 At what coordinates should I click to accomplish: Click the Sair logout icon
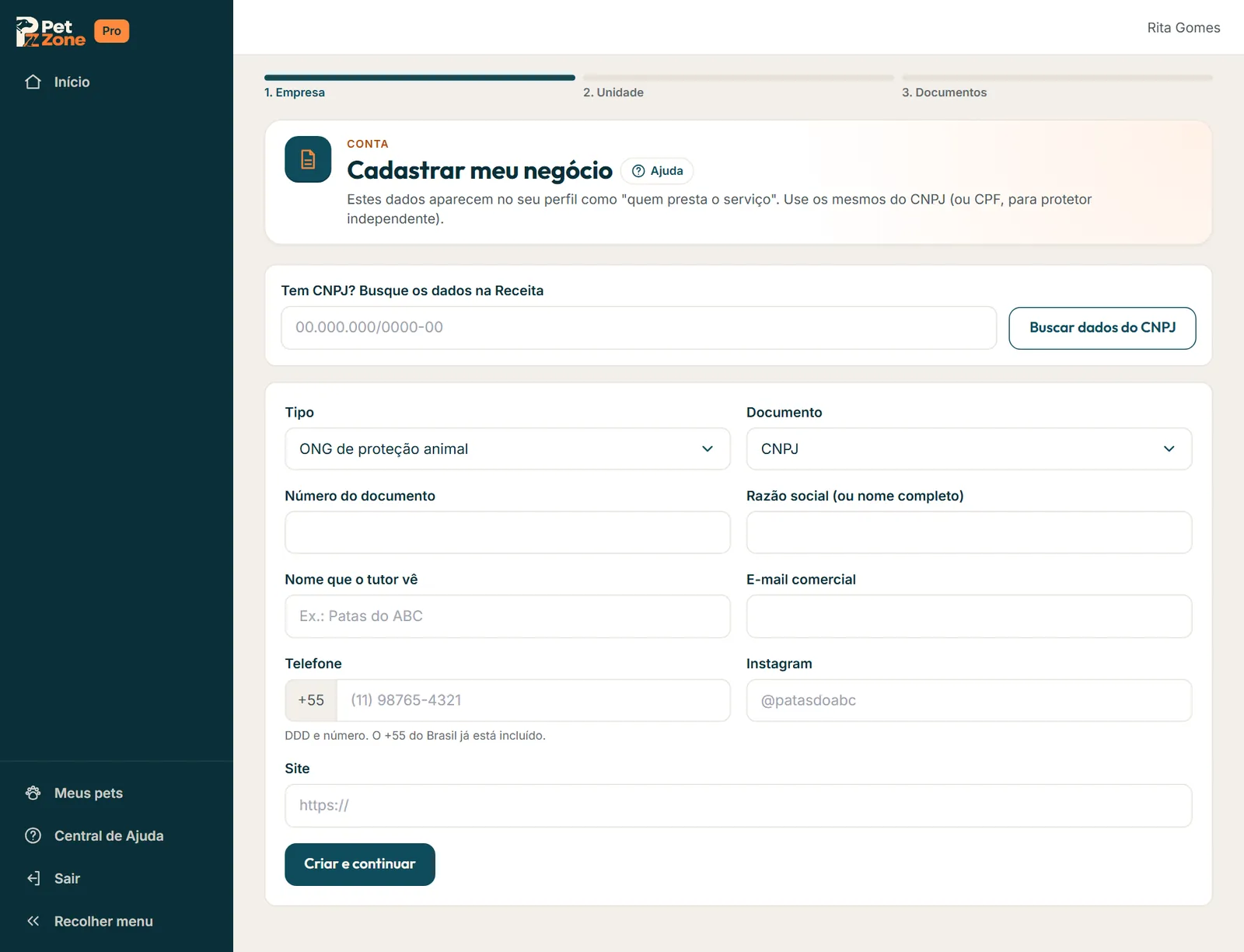33,878
